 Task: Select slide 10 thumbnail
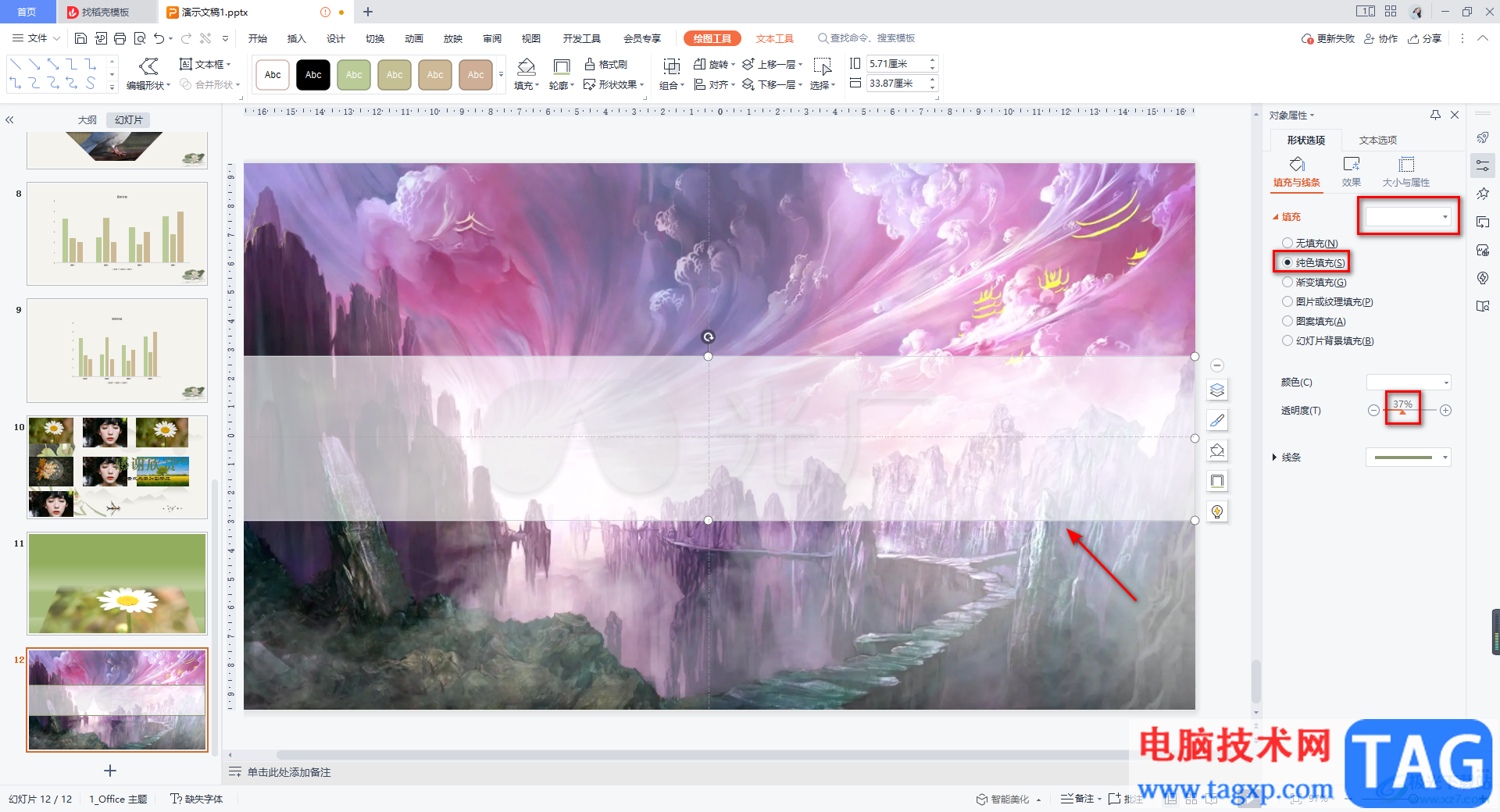(117, 467)
